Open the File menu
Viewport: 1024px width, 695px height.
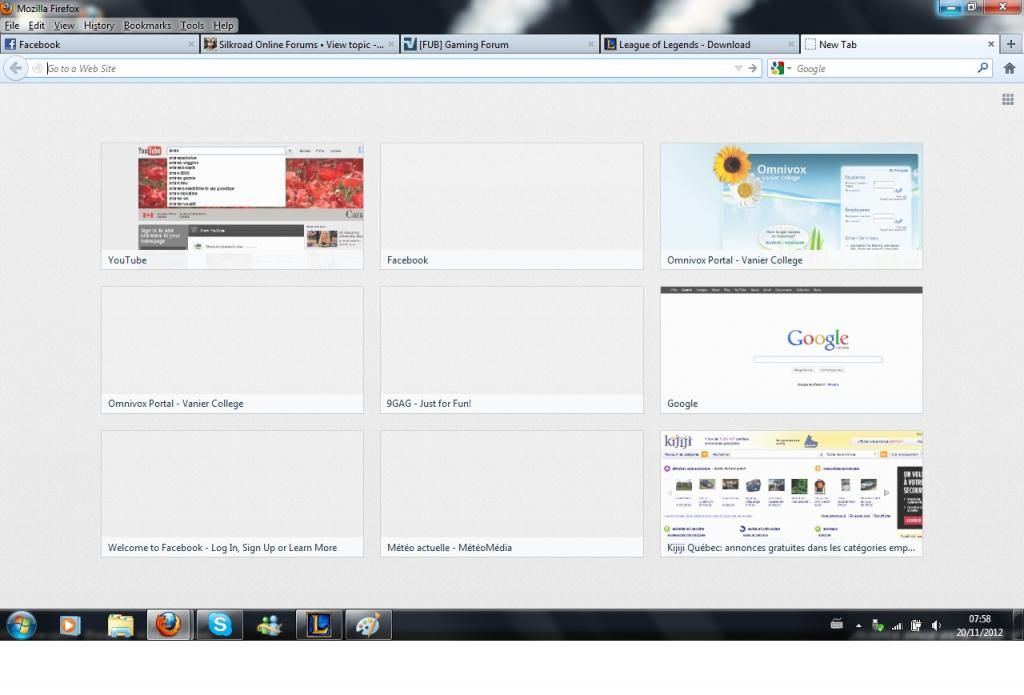[x=12, y=25]
